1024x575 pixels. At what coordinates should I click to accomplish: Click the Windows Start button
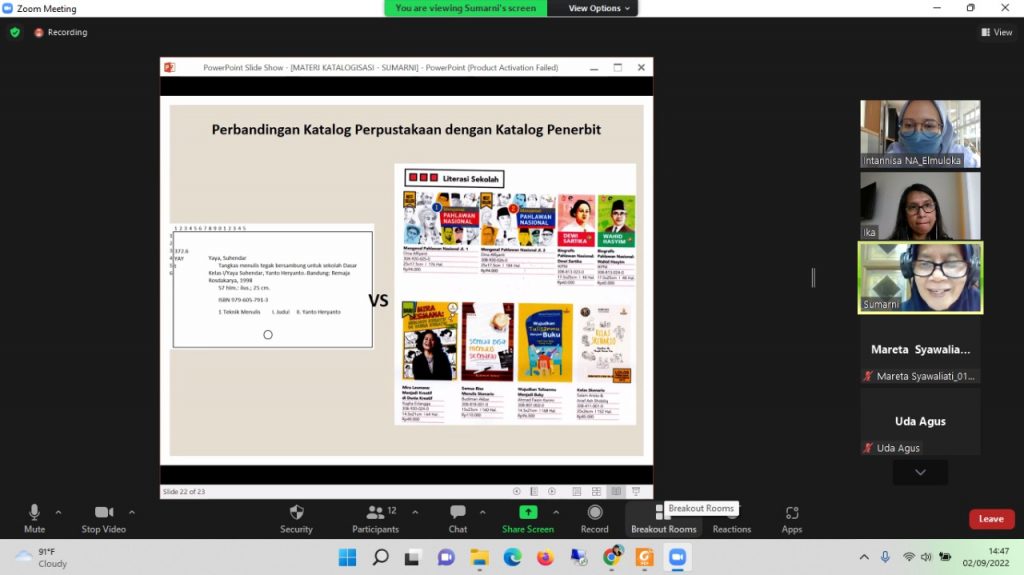pyautogui.click(x=347, y=557)
